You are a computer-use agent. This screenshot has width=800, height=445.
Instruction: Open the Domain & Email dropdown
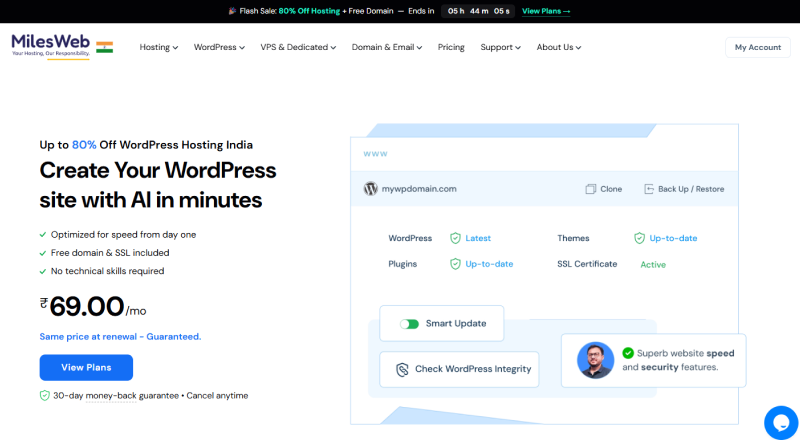tap(387, 47)
